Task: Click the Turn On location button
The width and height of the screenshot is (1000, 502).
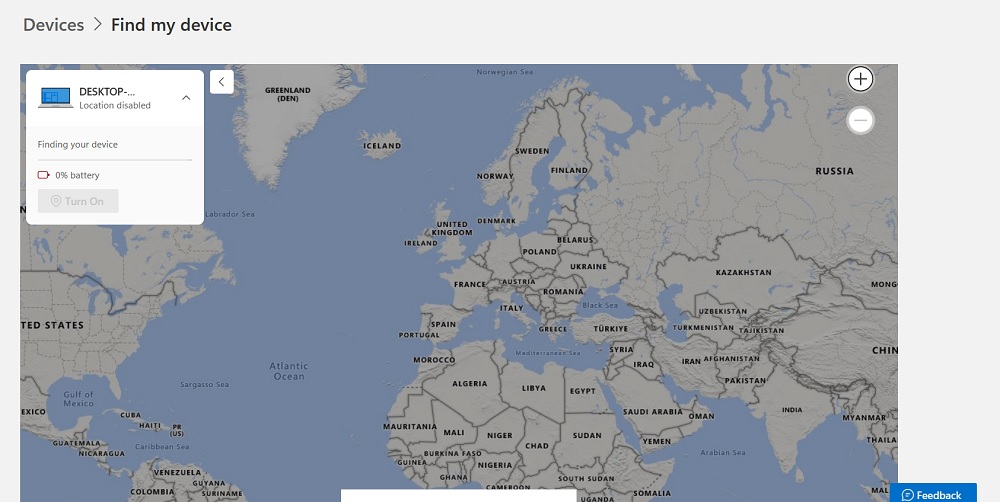Action: point(78,201)
